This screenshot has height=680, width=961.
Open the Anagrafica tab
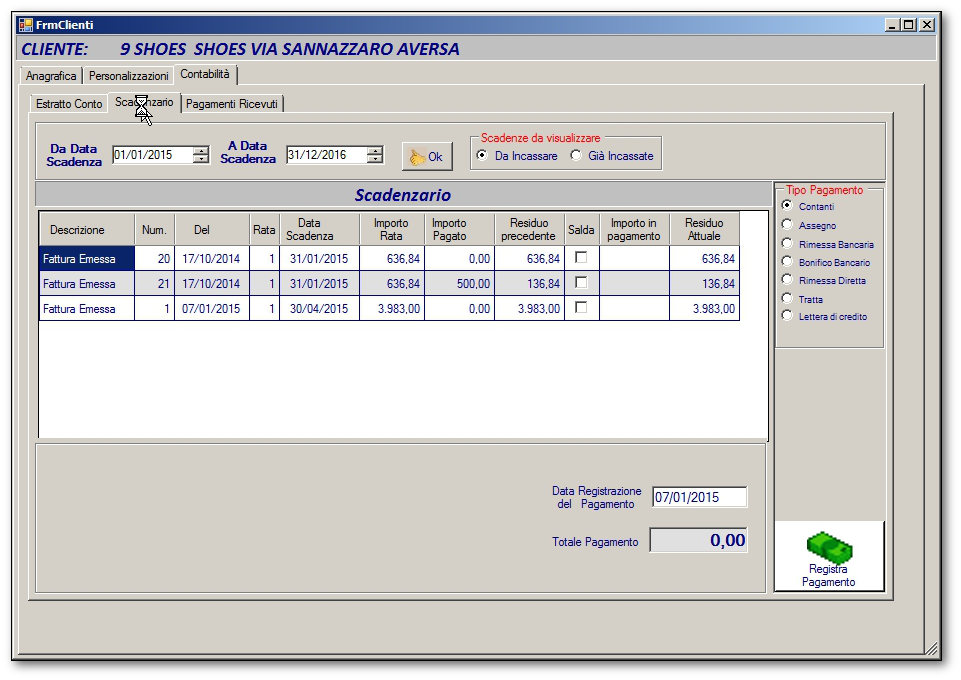51,76
